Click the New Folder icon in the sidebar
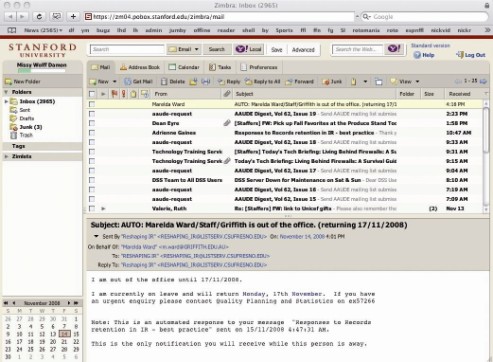The width and height of the screenshot is (493, 362). coord(8,81)
